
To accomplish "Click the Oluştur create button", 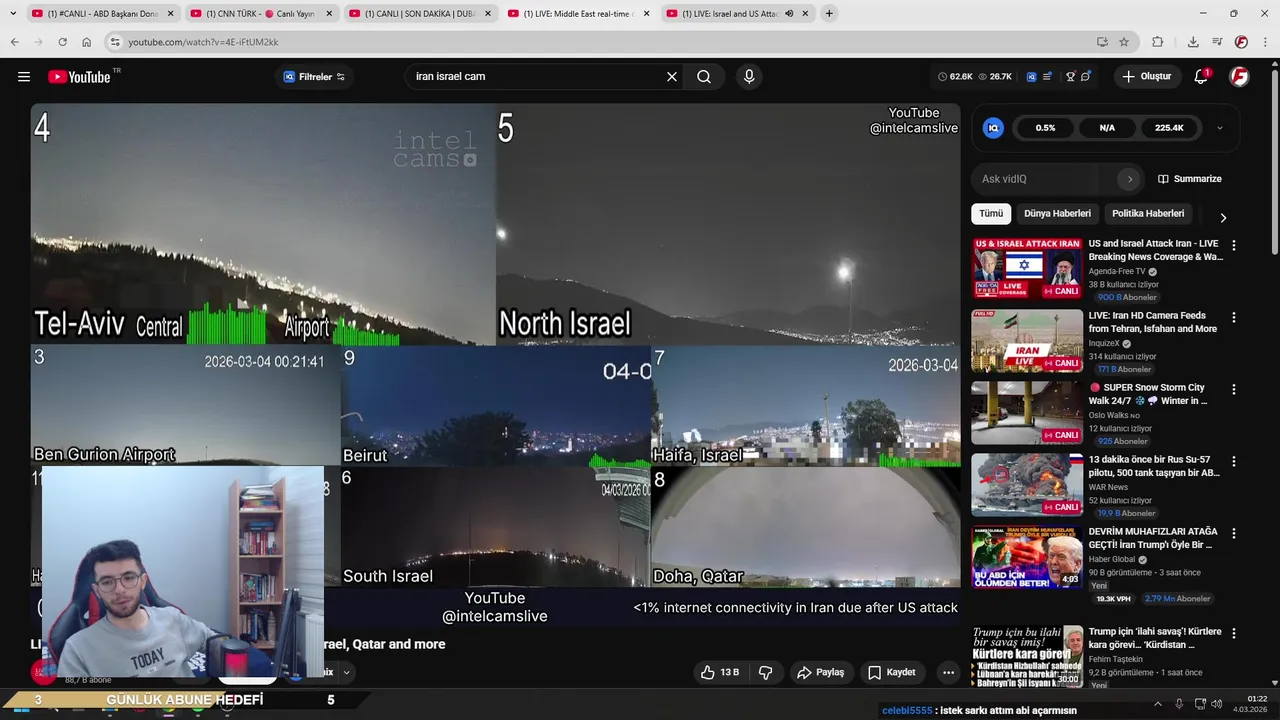I will pos(1147,77).
